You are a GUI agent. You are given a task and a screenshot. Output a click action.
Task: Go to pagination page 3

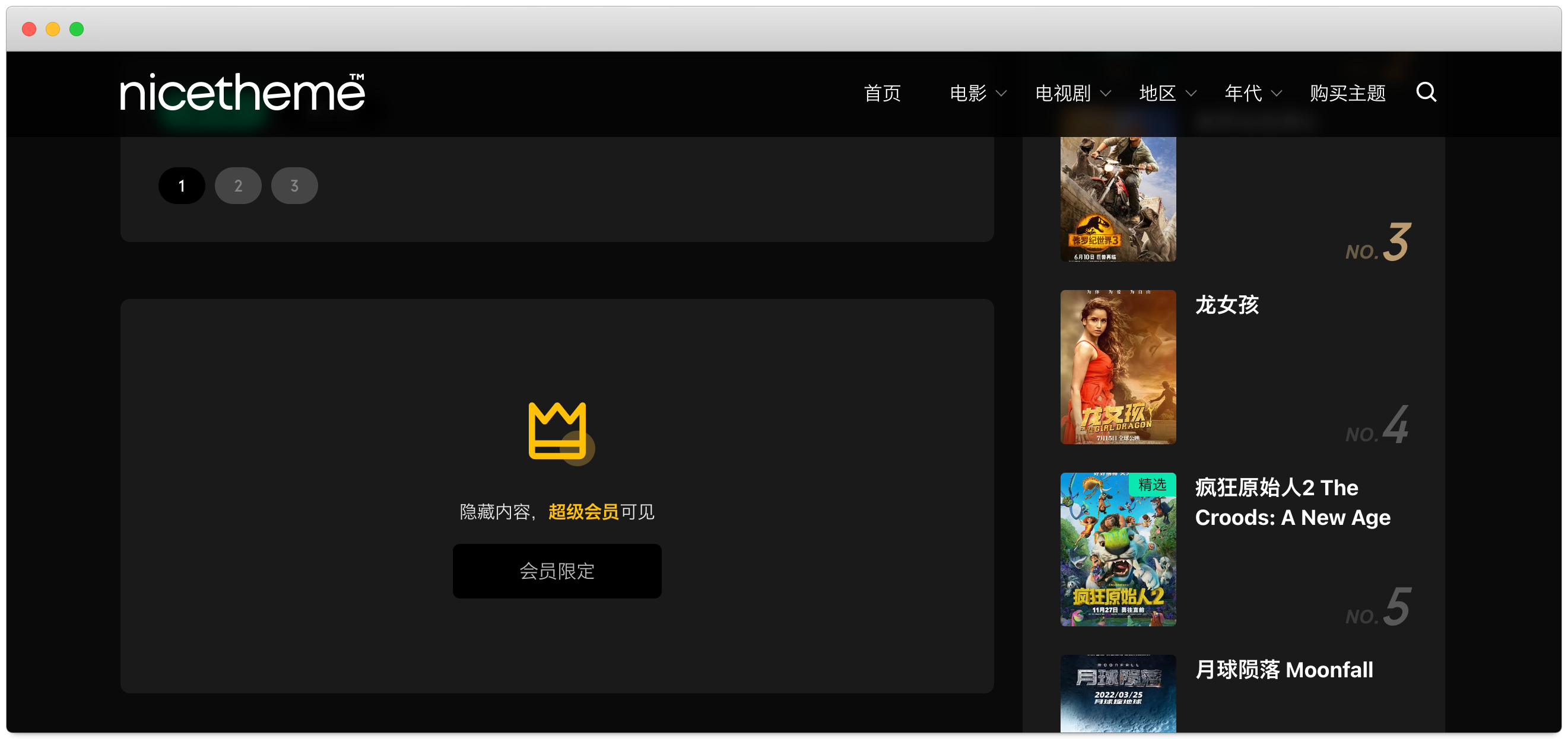click(x=294, y=186)
